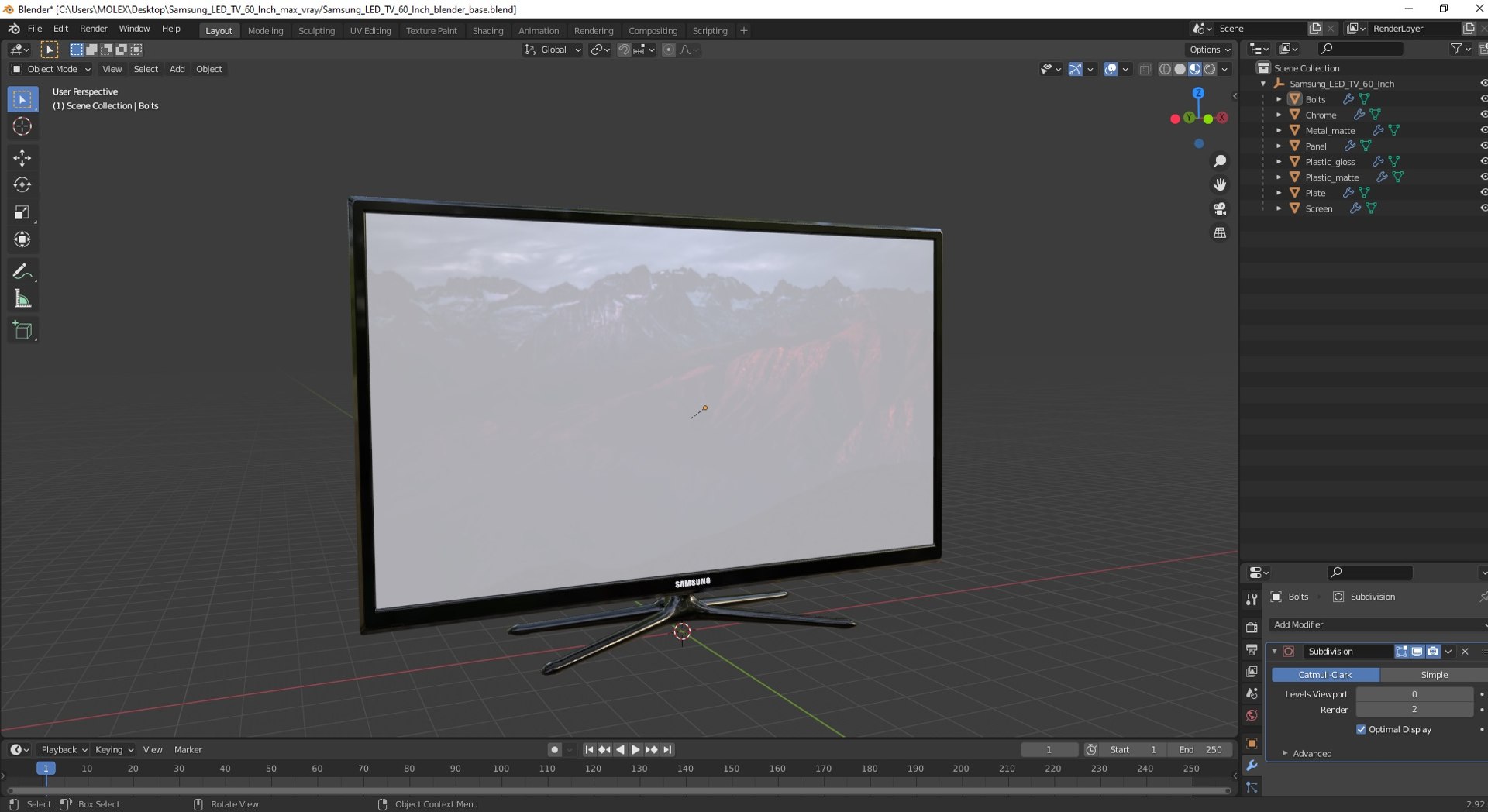Open the File menu
Image resolution: width=1488 pixels, height=812 pixels.
tap(35, 29)
